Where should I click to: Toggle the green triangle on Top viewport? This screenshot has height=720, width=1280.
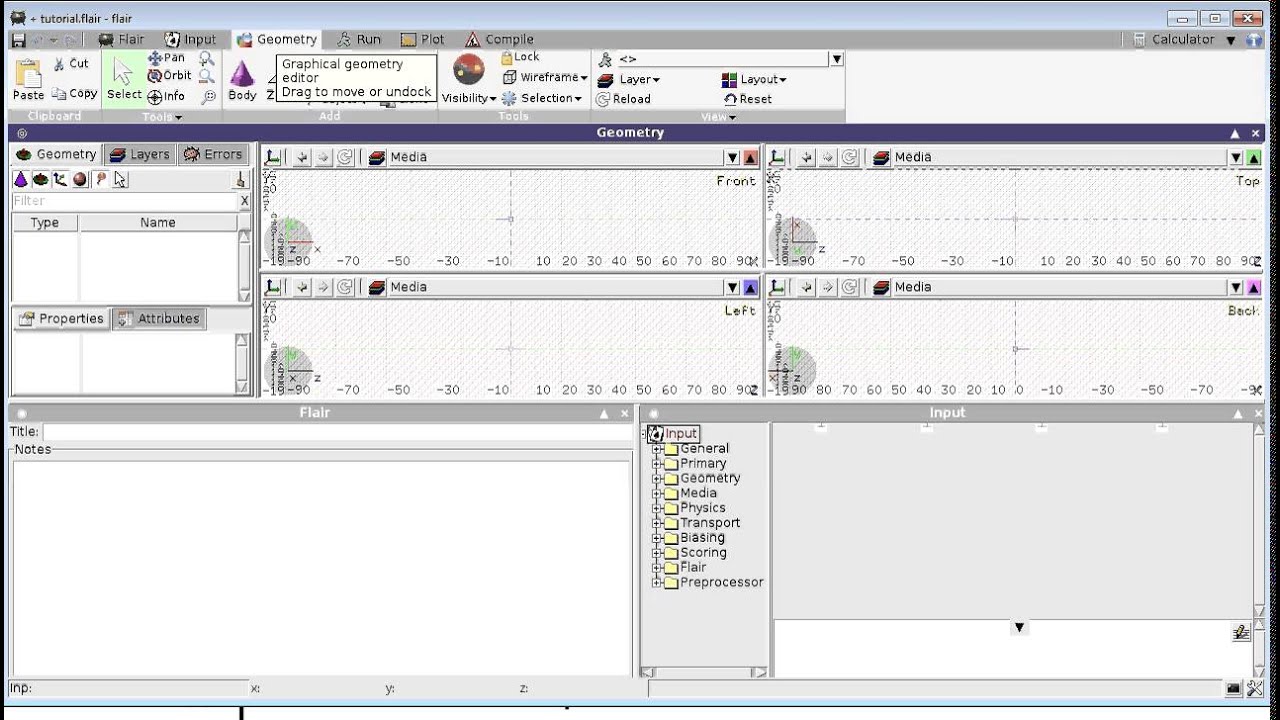click(1254, 157)
